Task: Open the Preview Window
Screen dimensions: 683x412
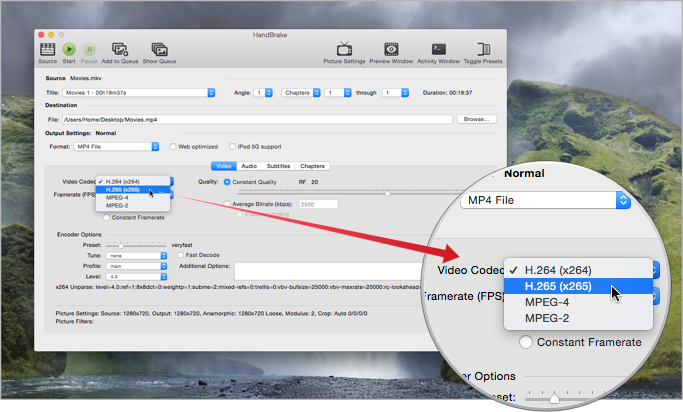Action: pos(391,49)
